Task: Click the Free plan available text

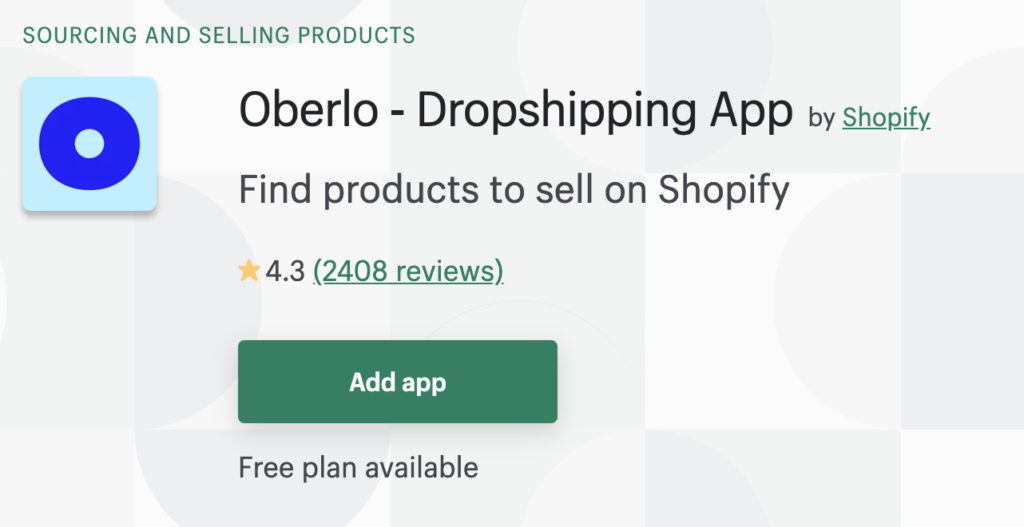Action: [x=358, y=467]
